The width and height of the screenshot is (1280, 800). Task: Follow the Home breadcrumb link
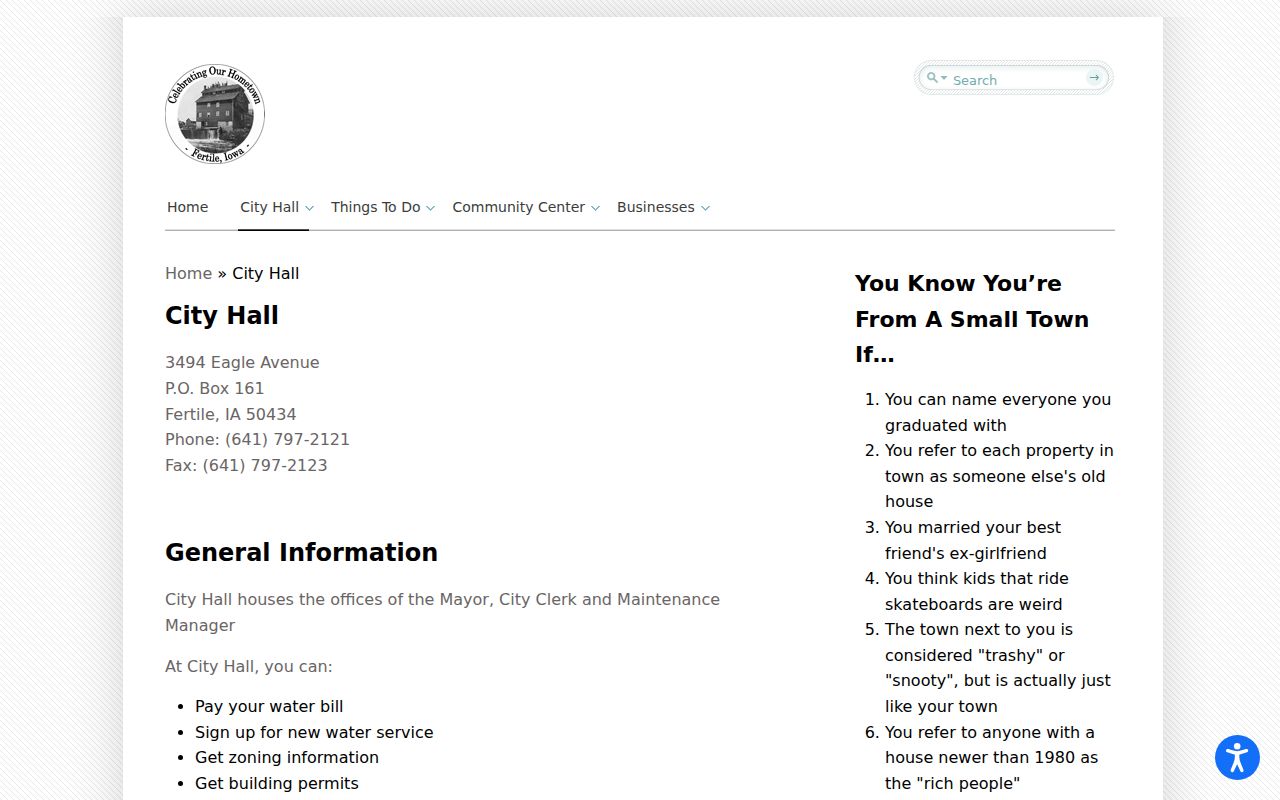click(189, 273)
